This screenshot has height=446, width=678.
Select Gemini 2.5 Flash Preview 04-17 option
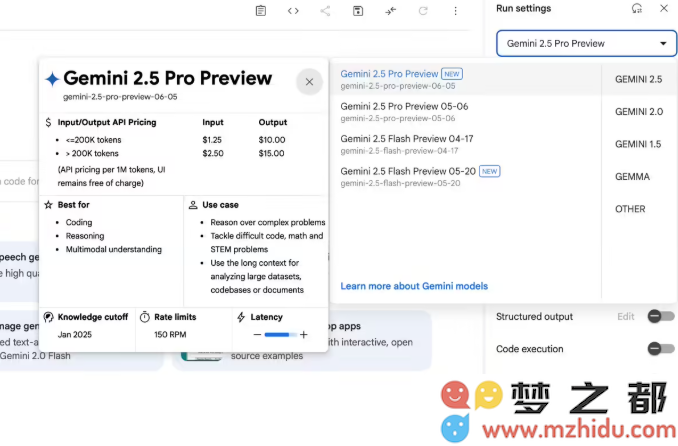[465, 144]
